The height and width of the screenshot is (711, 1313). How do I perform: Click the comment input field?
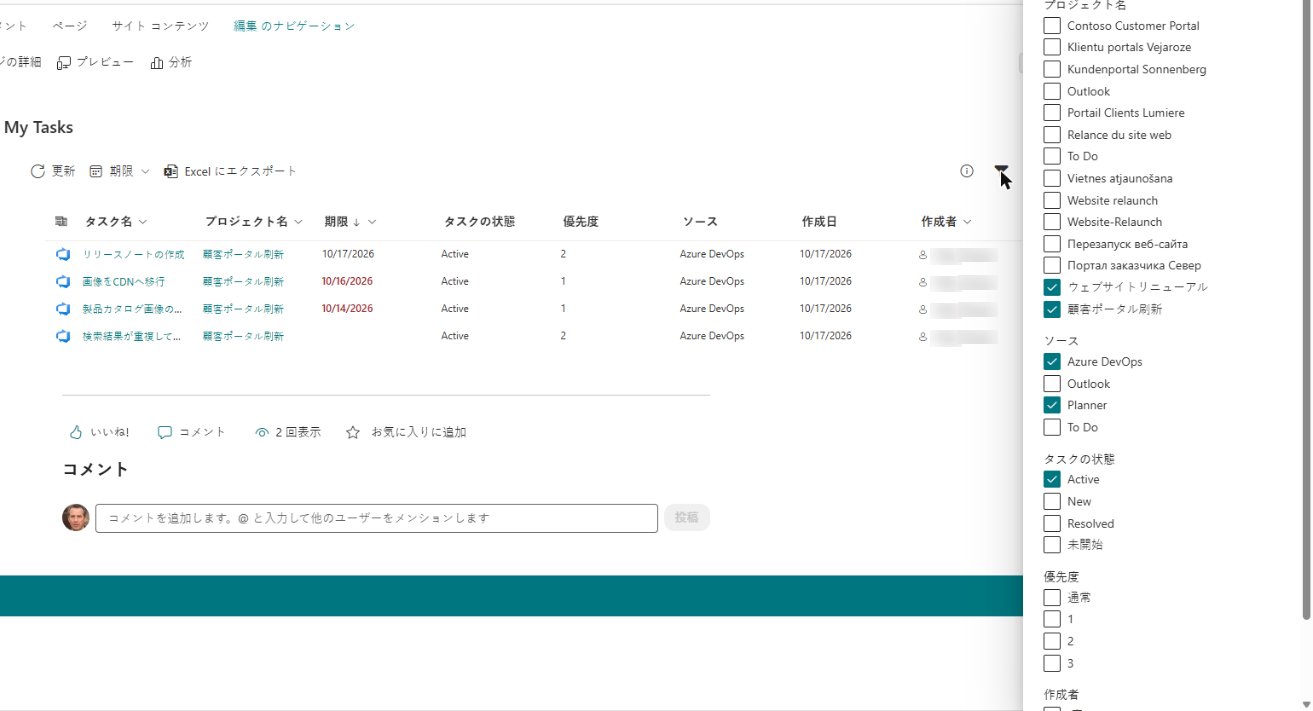(x=376, y=518)
